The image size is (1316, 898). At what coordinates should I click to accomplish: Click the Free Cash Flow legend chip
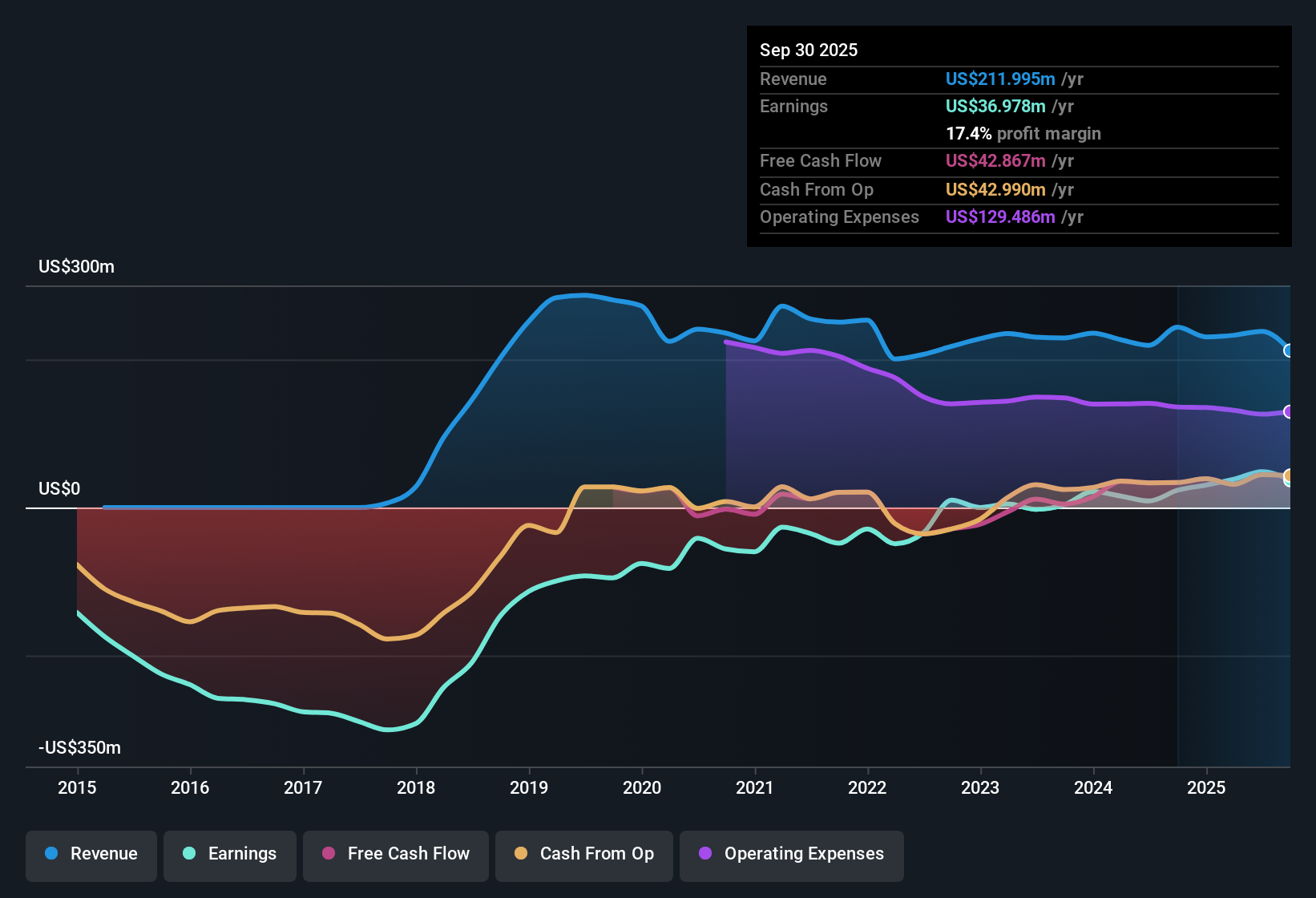[395, 854]
